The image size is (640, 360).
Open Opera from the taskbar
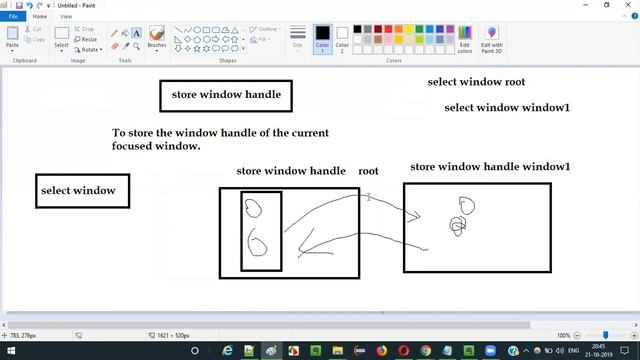click(404, 351)
